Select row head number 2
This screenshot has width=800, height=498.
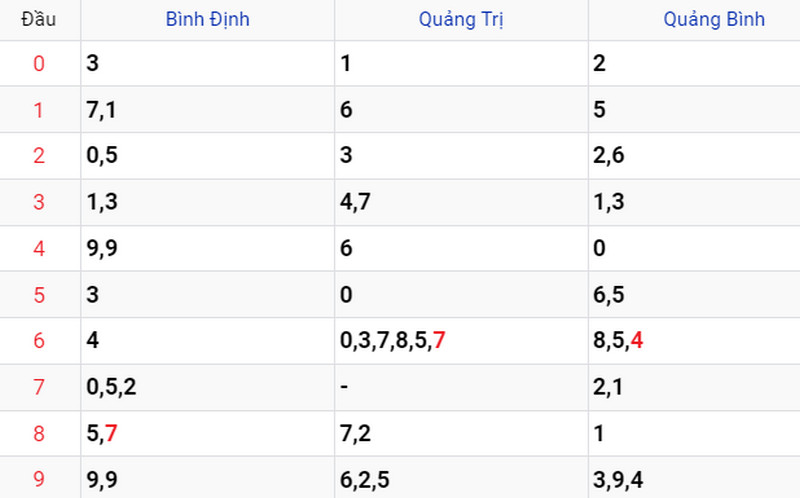point(39,156)
